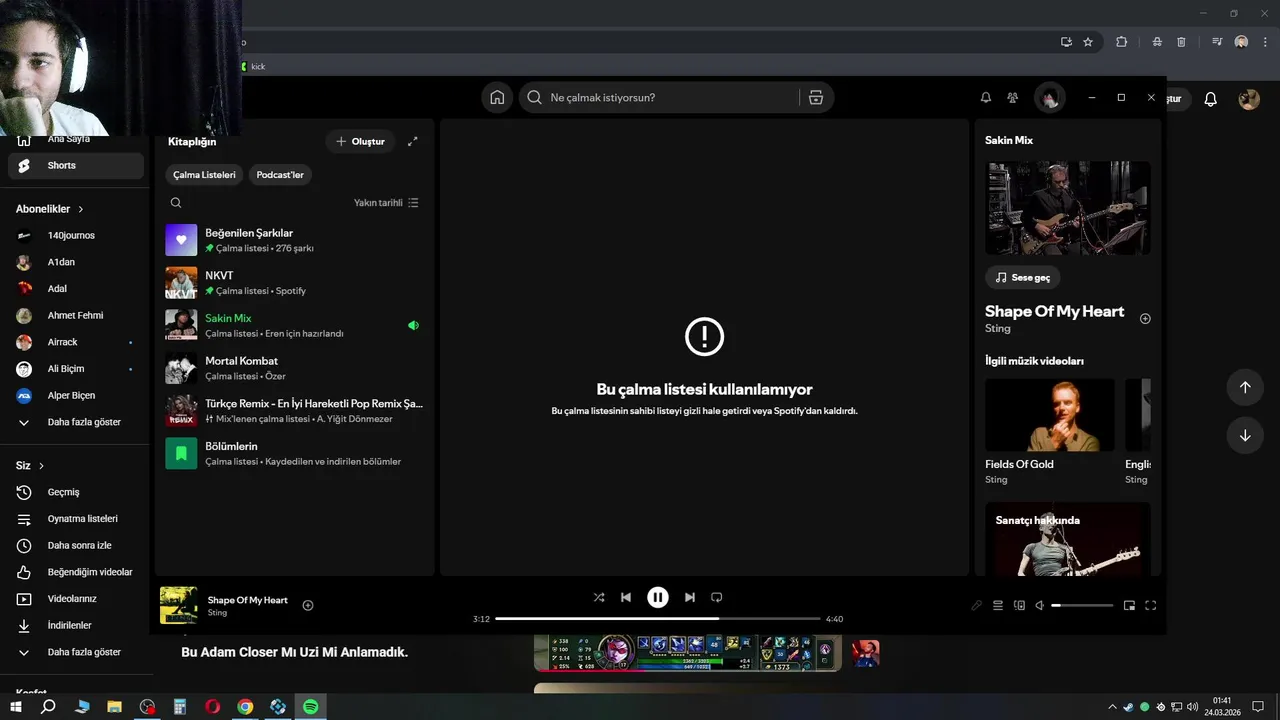Filter library by Podcast'ler
Image resolution: width=1280 pixels, height=720 pixels.
[x=280, y=175]
